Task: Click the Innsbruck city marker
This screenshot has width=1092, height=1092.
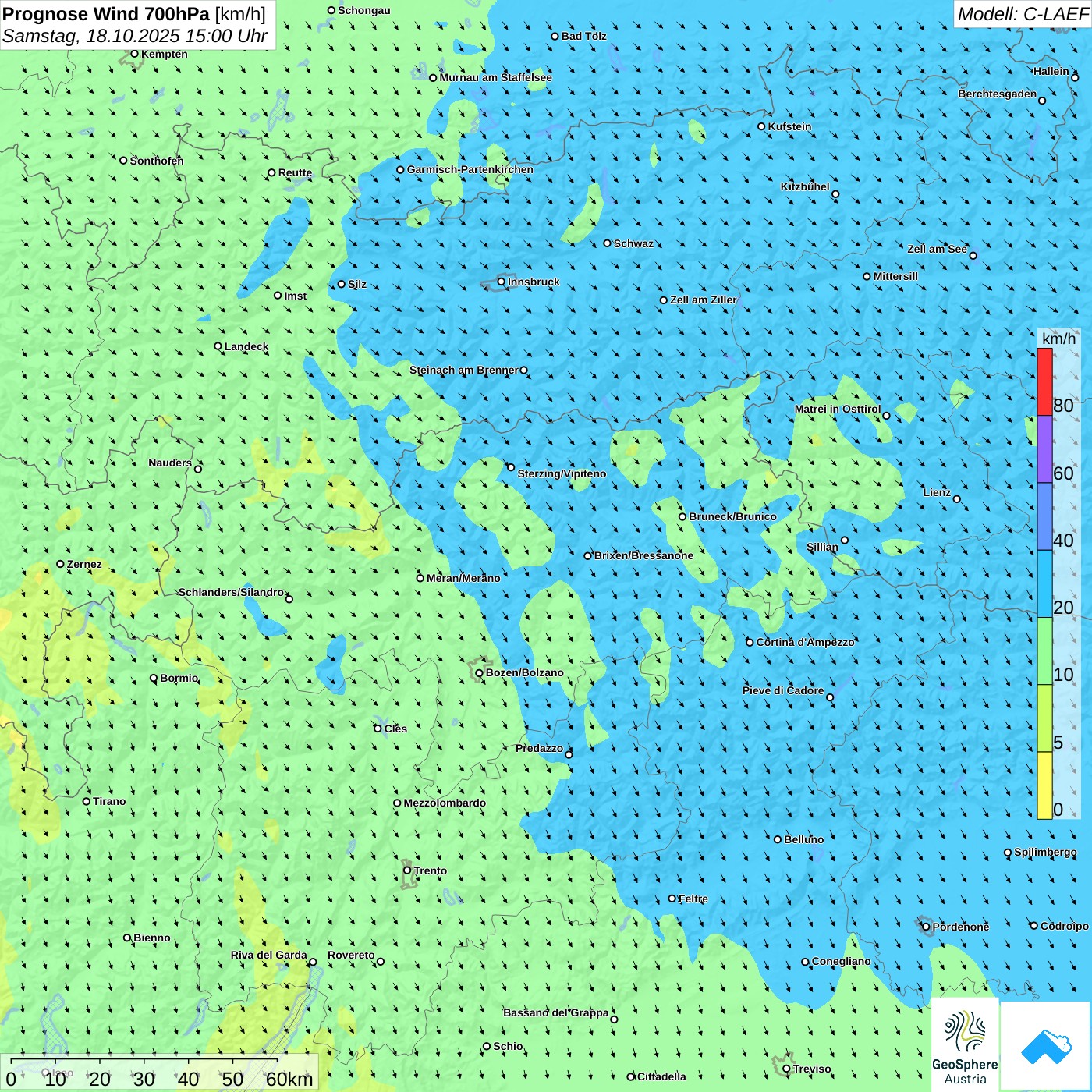Action: (502, 282)
